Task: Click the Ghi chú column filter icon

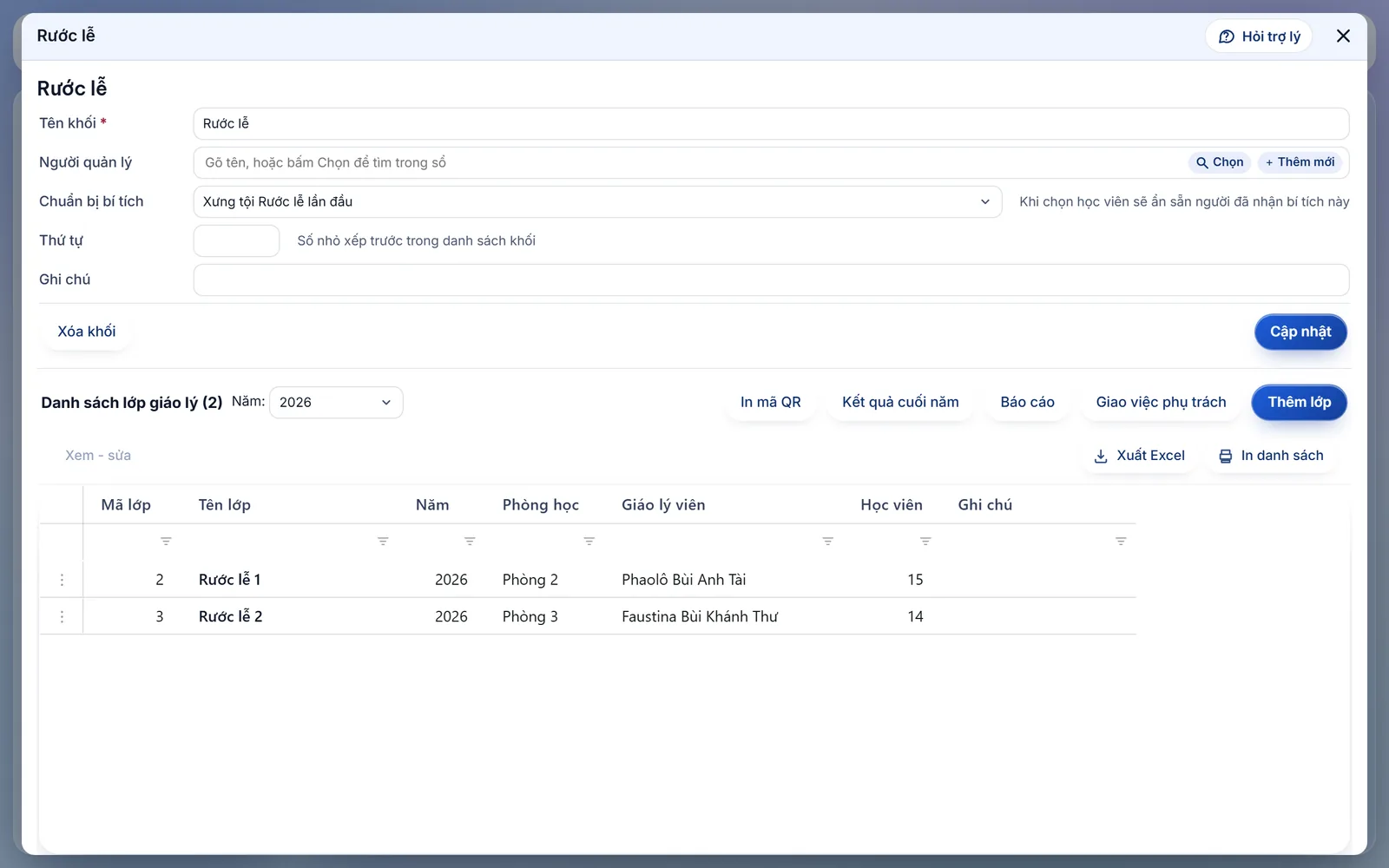Action: click(x=1121, y=541)
